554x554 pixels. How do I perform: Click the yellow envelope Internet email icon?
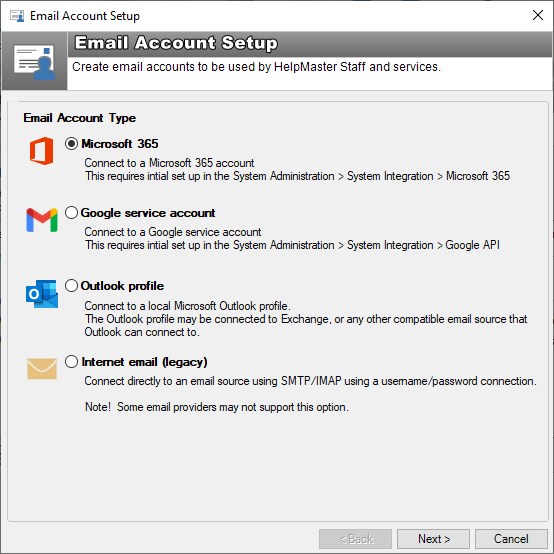(x=42, y=369)
